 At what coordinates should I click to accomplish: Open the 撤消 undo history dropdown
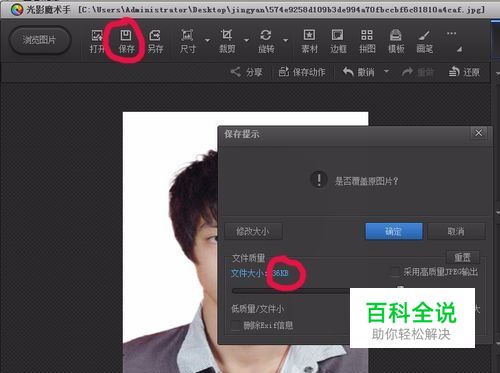coord(386,71)
